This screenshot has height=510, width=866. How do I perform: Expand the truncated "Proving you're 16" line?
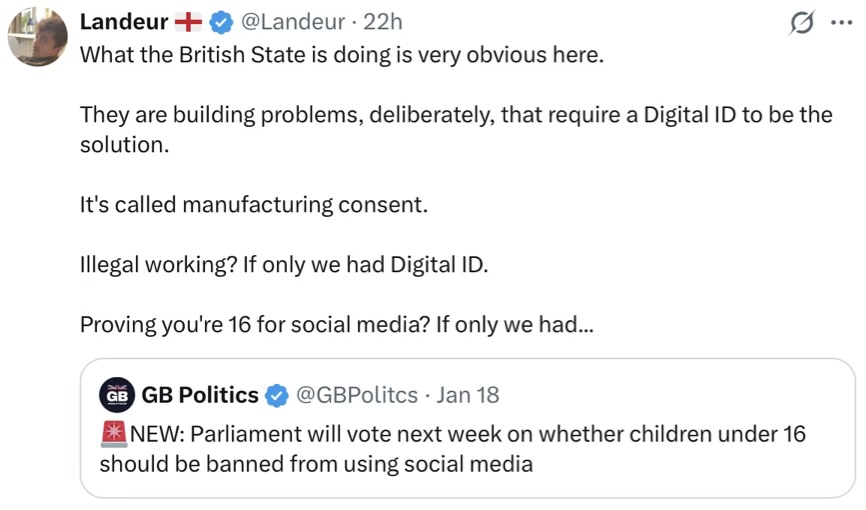tap(336, 325)
